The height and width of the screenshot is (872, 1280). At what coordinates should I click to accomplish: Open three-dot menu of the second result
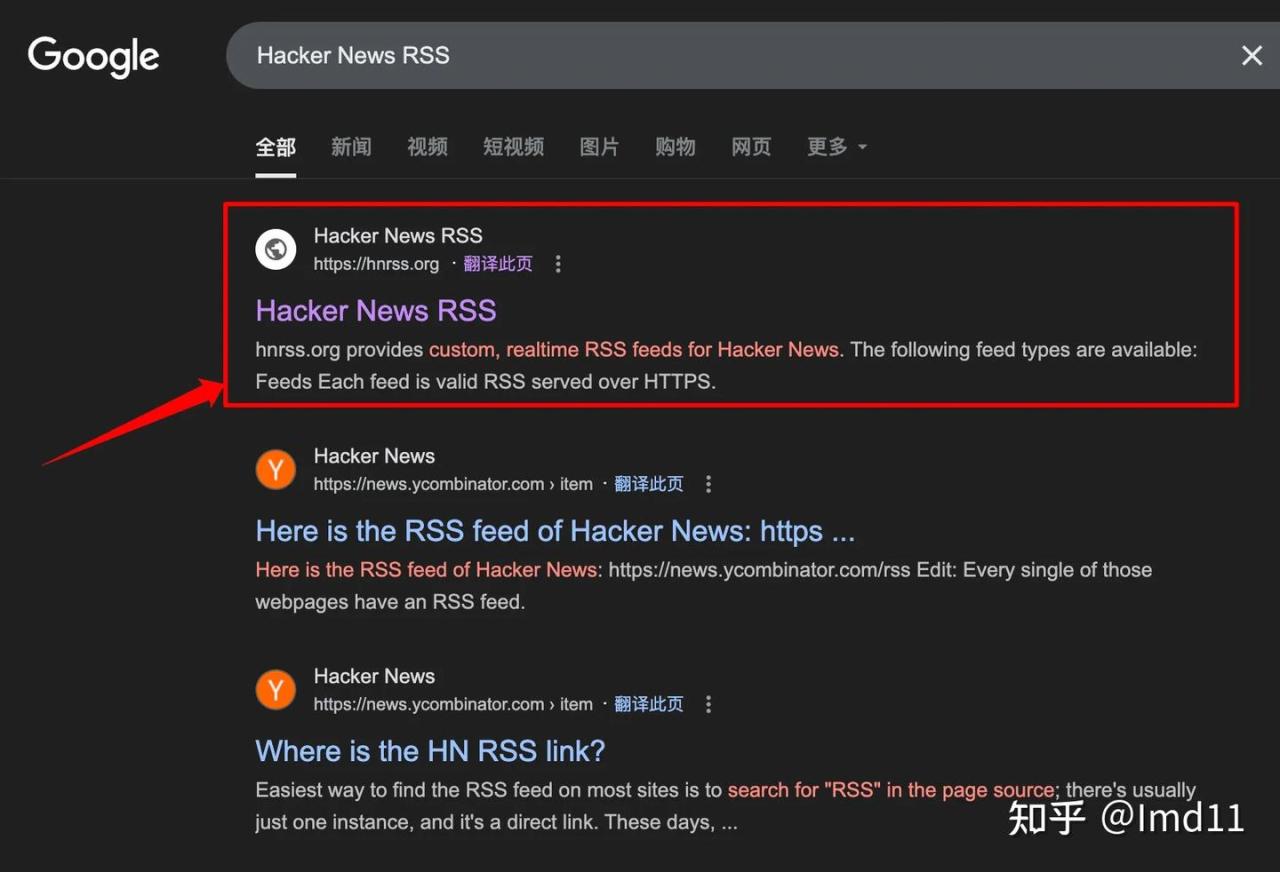coord(708,484)
